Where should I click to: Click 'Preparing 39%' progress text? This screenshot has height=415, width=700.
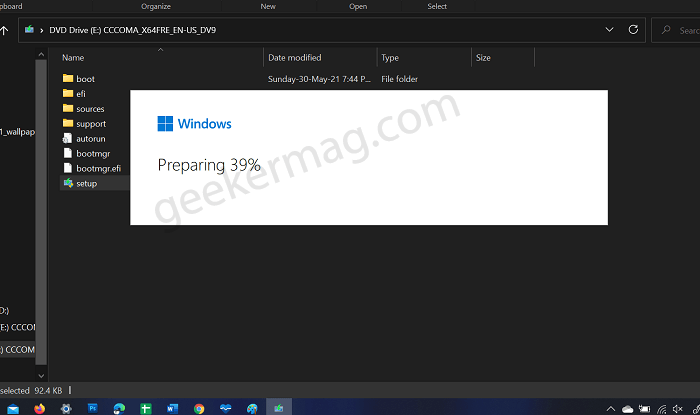[209, 165]
